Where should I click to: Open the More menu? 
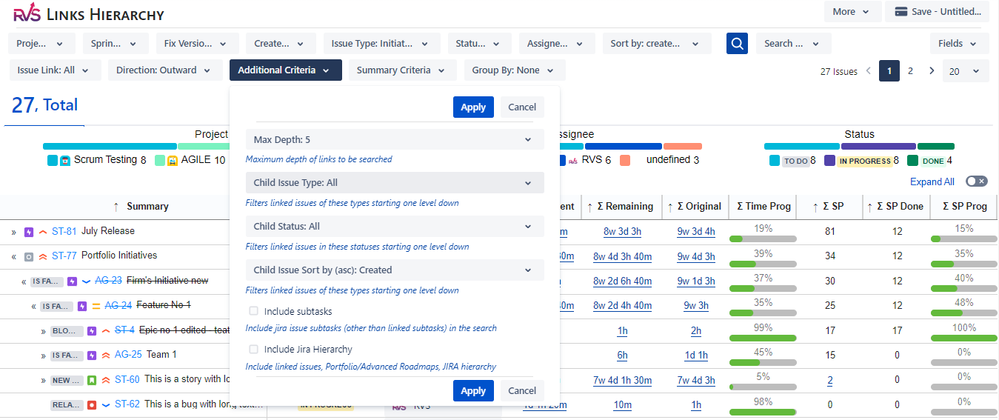coord(852,11)
